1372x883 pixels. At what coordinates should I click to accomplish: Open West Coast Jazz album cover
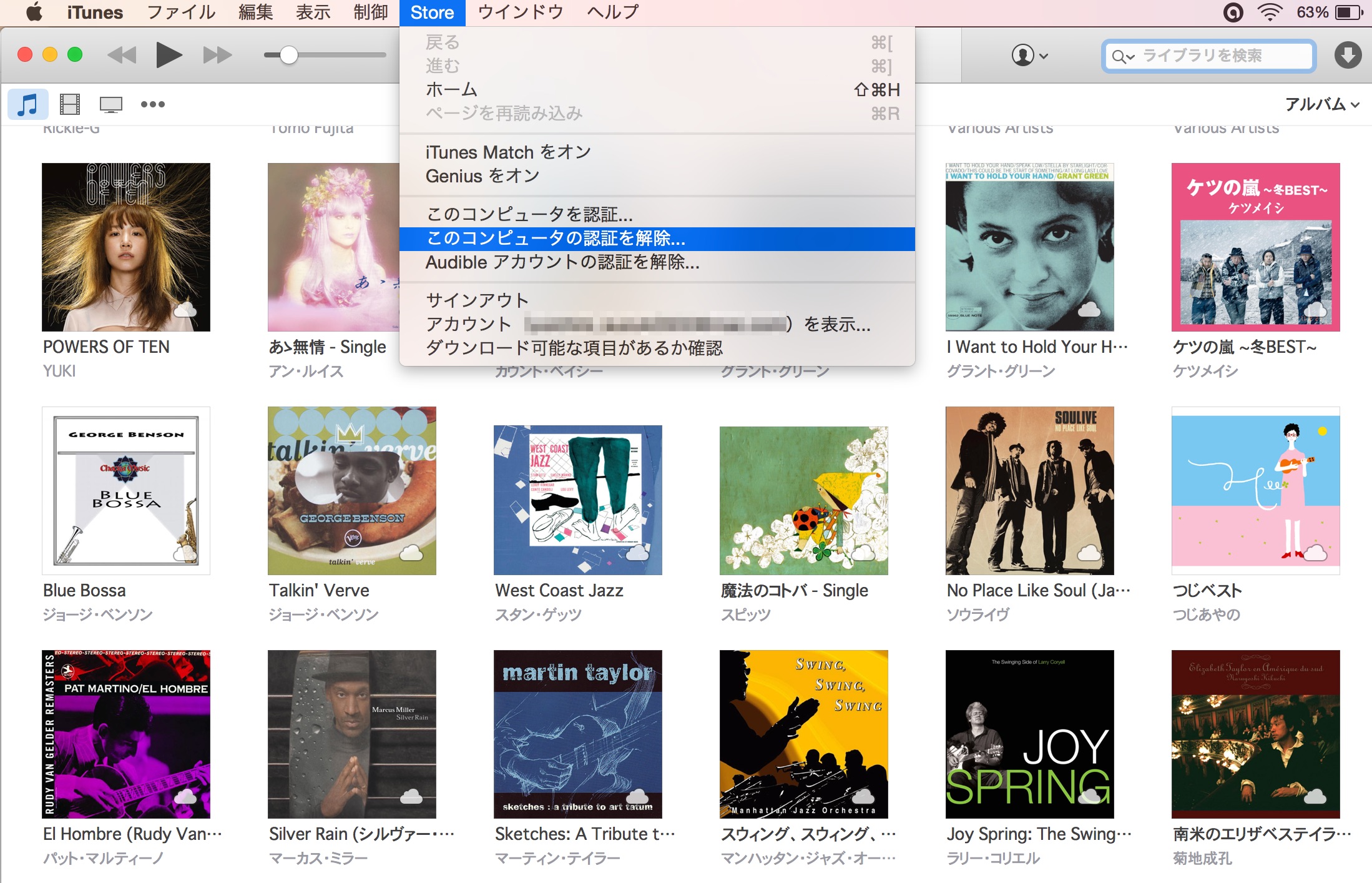pyautogui.click(x=578, y=500)
